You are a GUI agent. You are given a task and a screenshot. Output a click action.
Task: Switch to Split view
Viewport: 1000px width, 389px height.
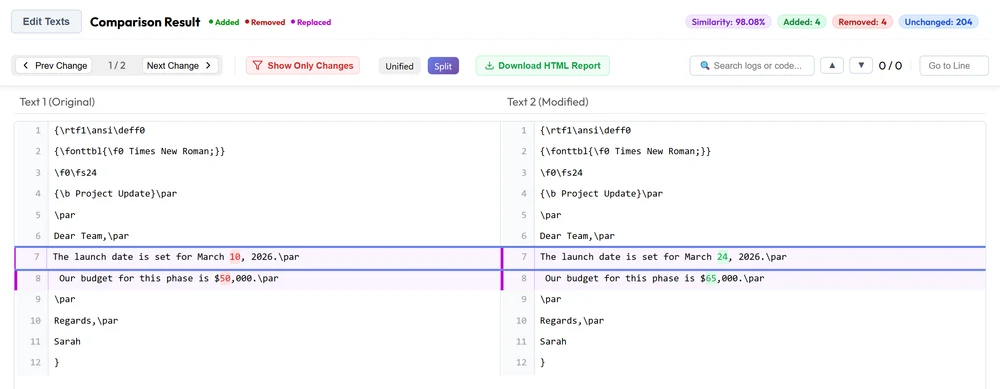pos(443,66)
